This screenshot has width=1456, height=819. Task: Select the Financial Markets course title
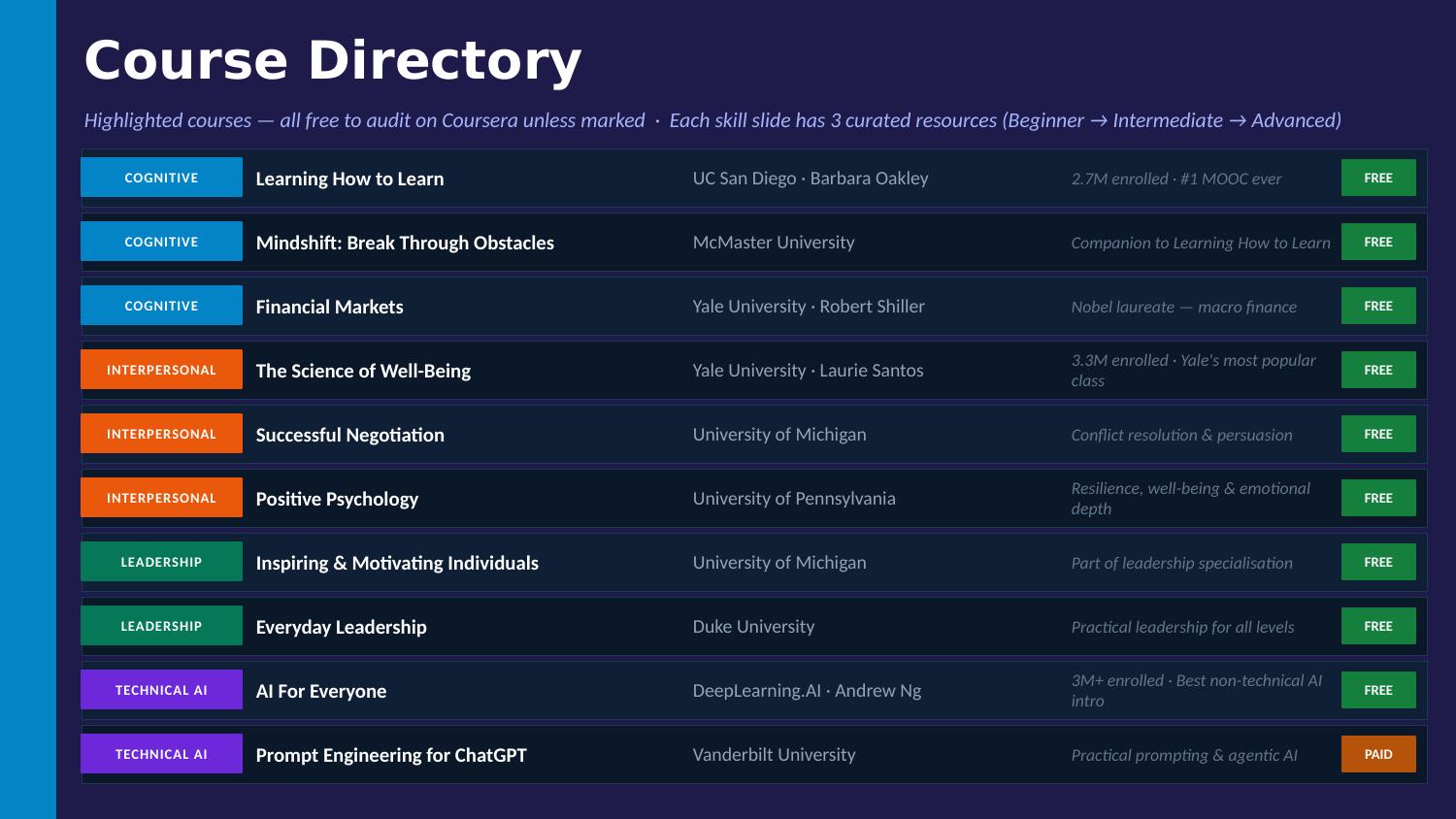pyautogui.click(x=329, y=307)
